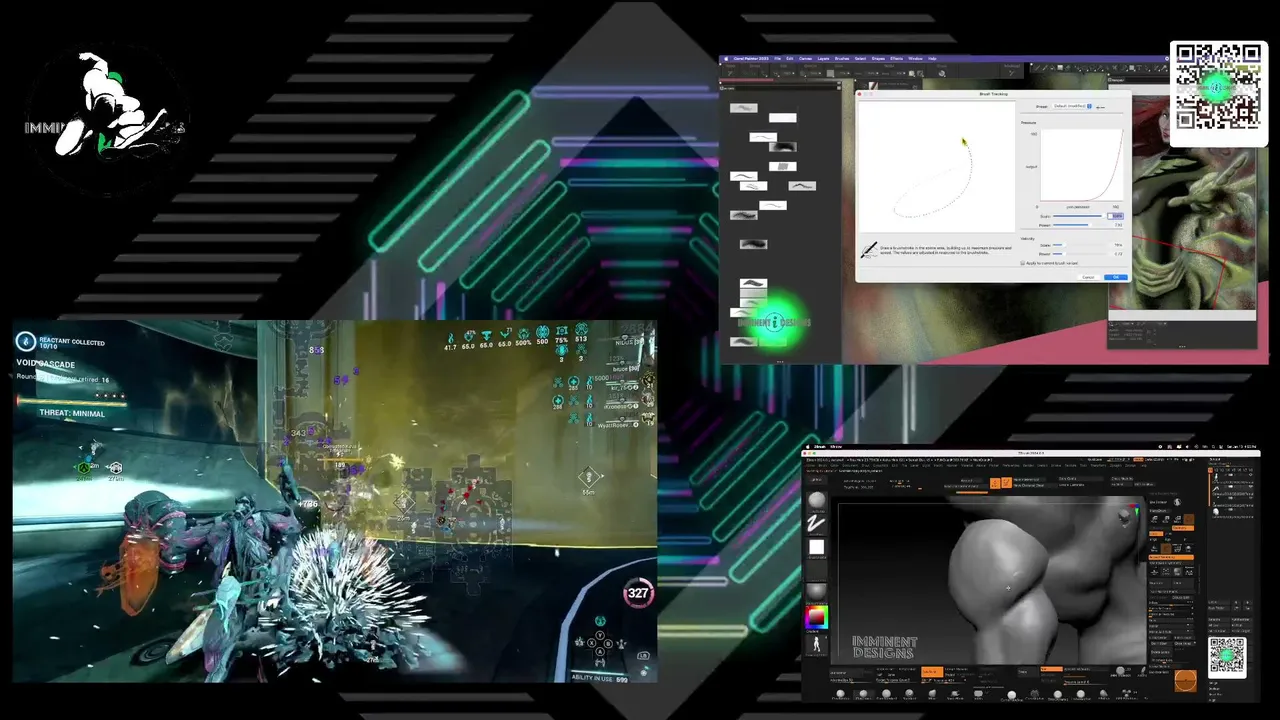Confirm Brush Tracking with the OK button
The height and width of the screenshot is (720, 1280).
[x=1115, y=277]
